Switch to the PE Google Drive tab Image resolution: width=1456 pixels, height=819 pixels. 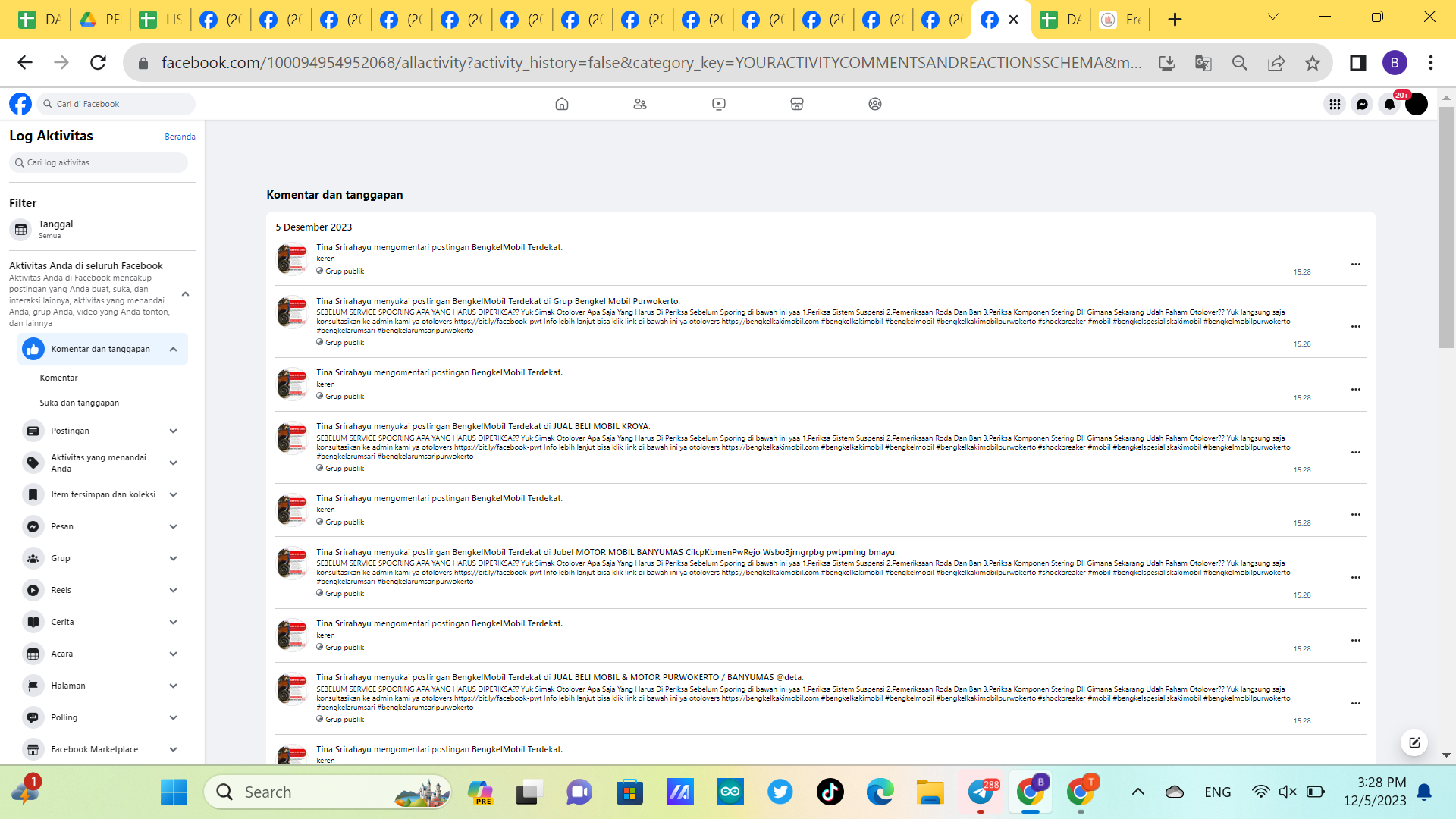[x=100, y=20]
